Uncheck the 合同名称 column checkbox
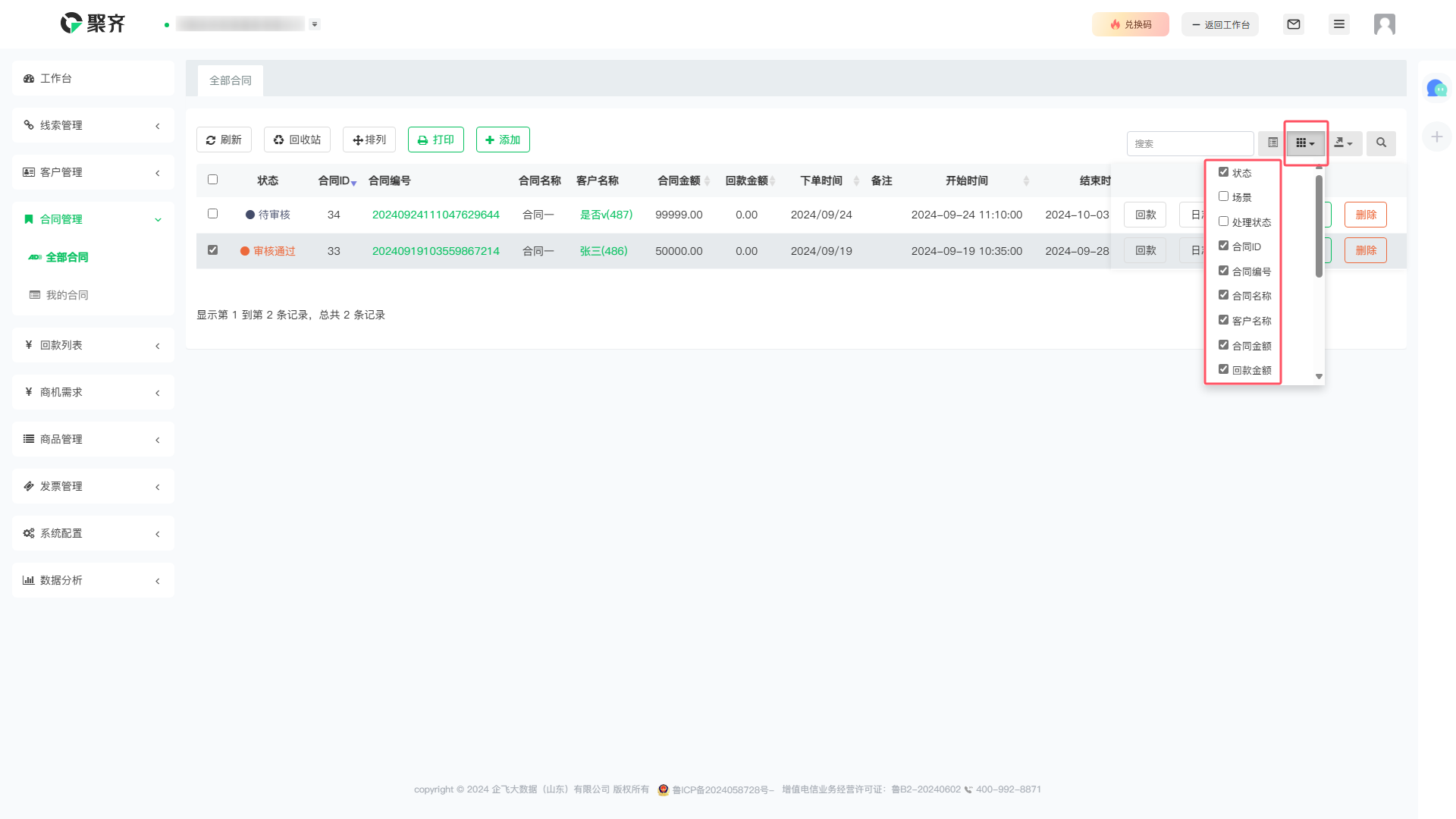Screen dimensions: 1456x819 tap(1223, 295)
